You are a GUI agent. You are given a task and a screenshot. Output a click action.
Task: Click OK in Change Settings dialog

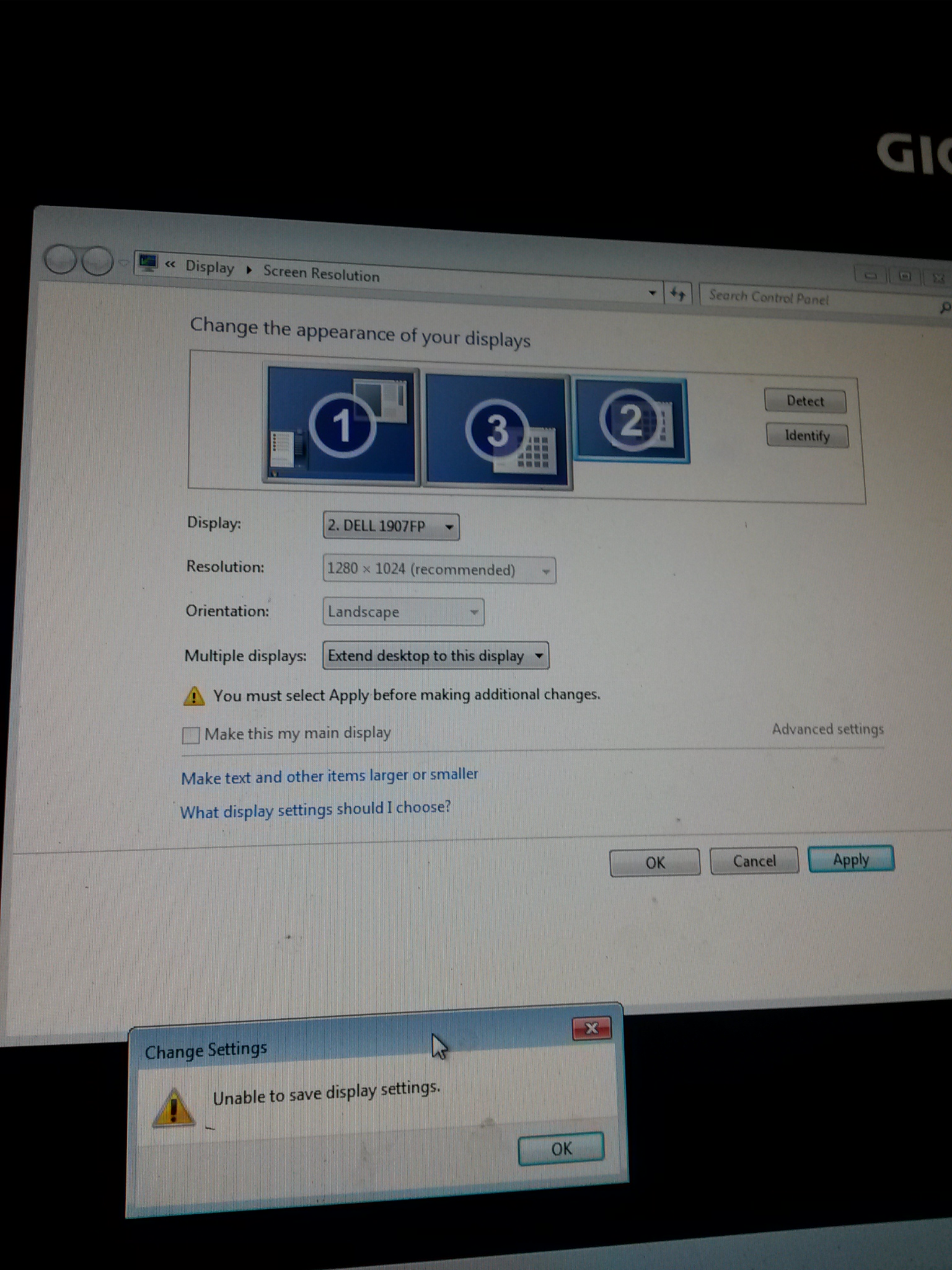click(x=561, y=1149)
